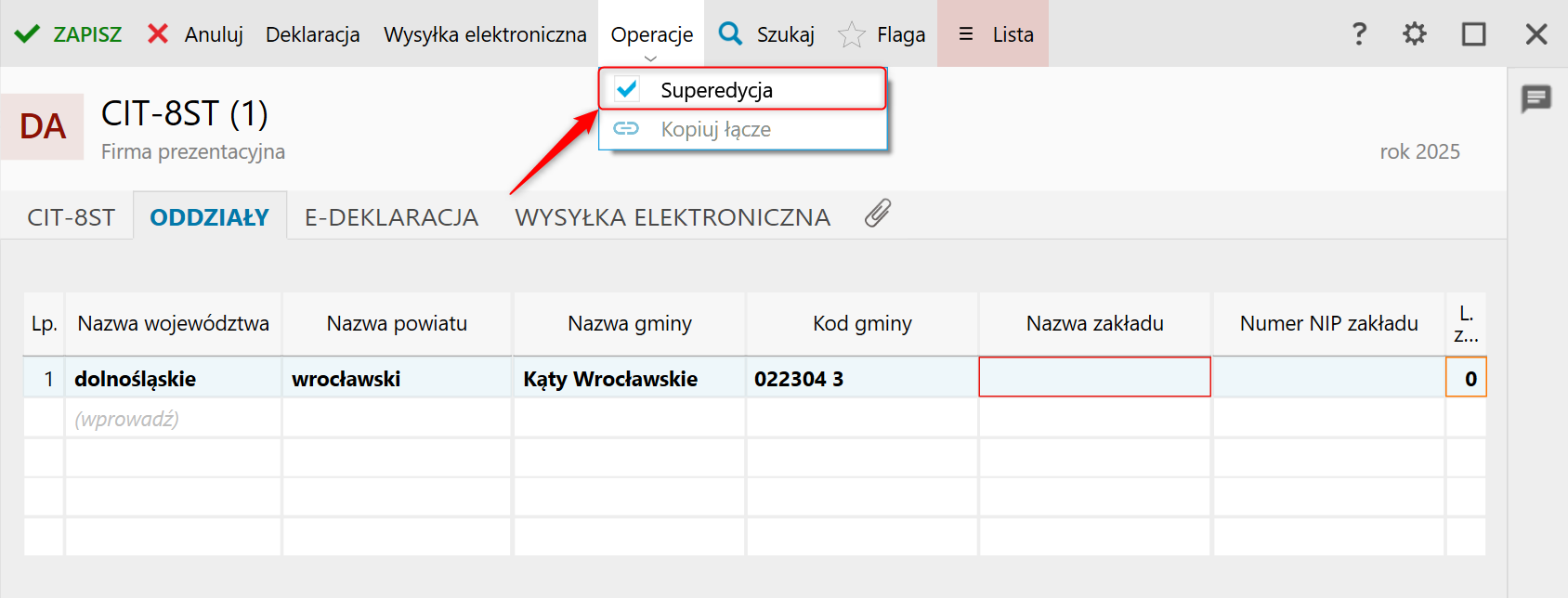Open the help question mark icon

(x=1359, y=34)
